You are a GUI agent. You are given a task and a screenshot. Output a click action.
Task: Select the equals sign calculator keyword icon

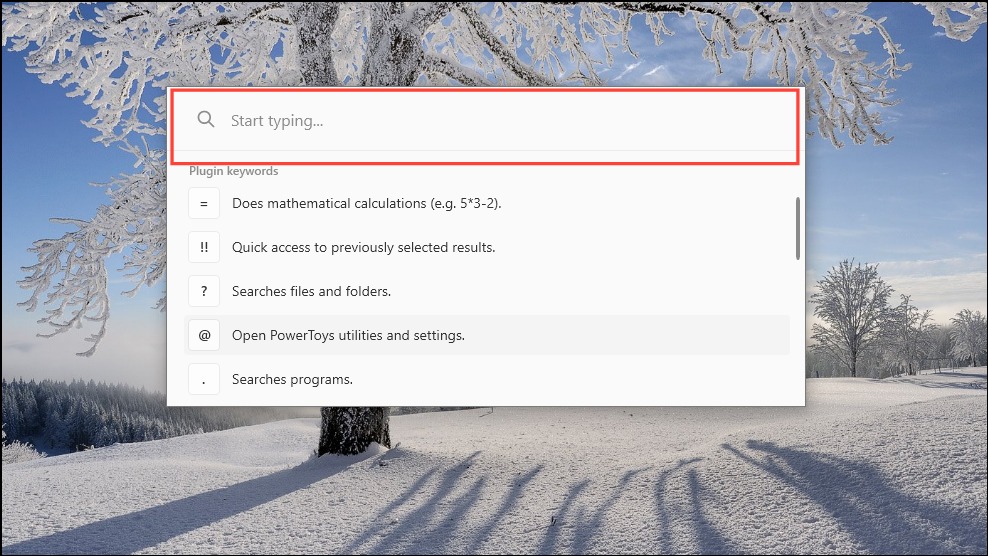204,204
